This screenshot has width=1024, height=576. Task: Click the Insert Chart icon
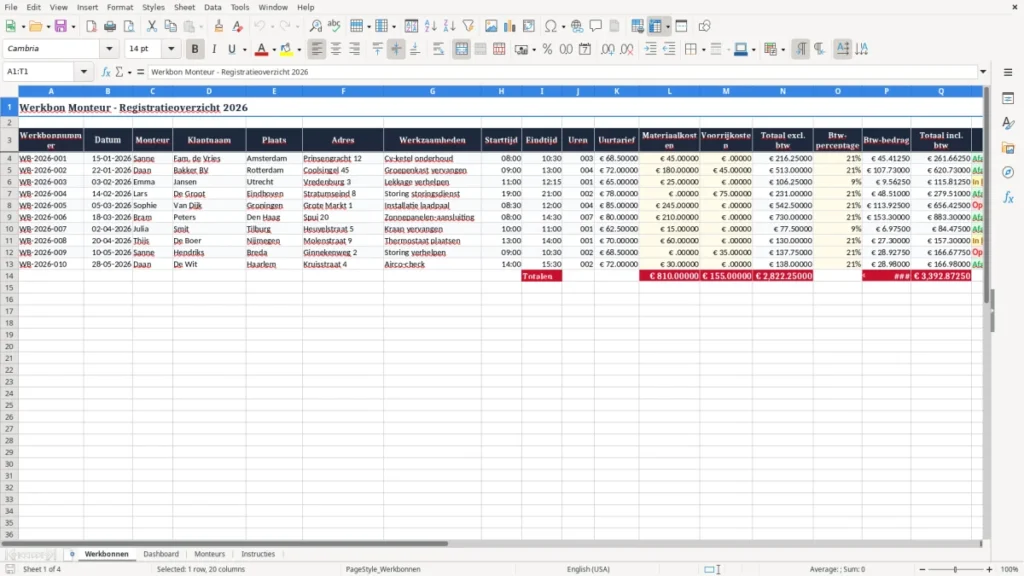click(x=509, y=26)
